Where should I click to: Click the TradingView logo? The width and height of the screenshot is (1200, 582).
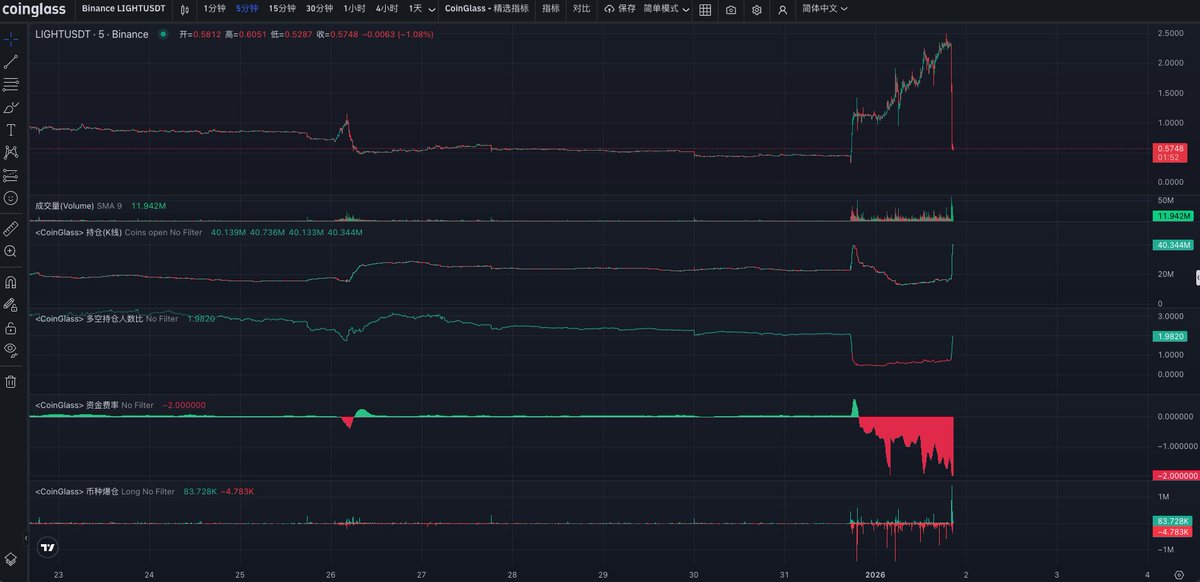(x=47, y=547)
